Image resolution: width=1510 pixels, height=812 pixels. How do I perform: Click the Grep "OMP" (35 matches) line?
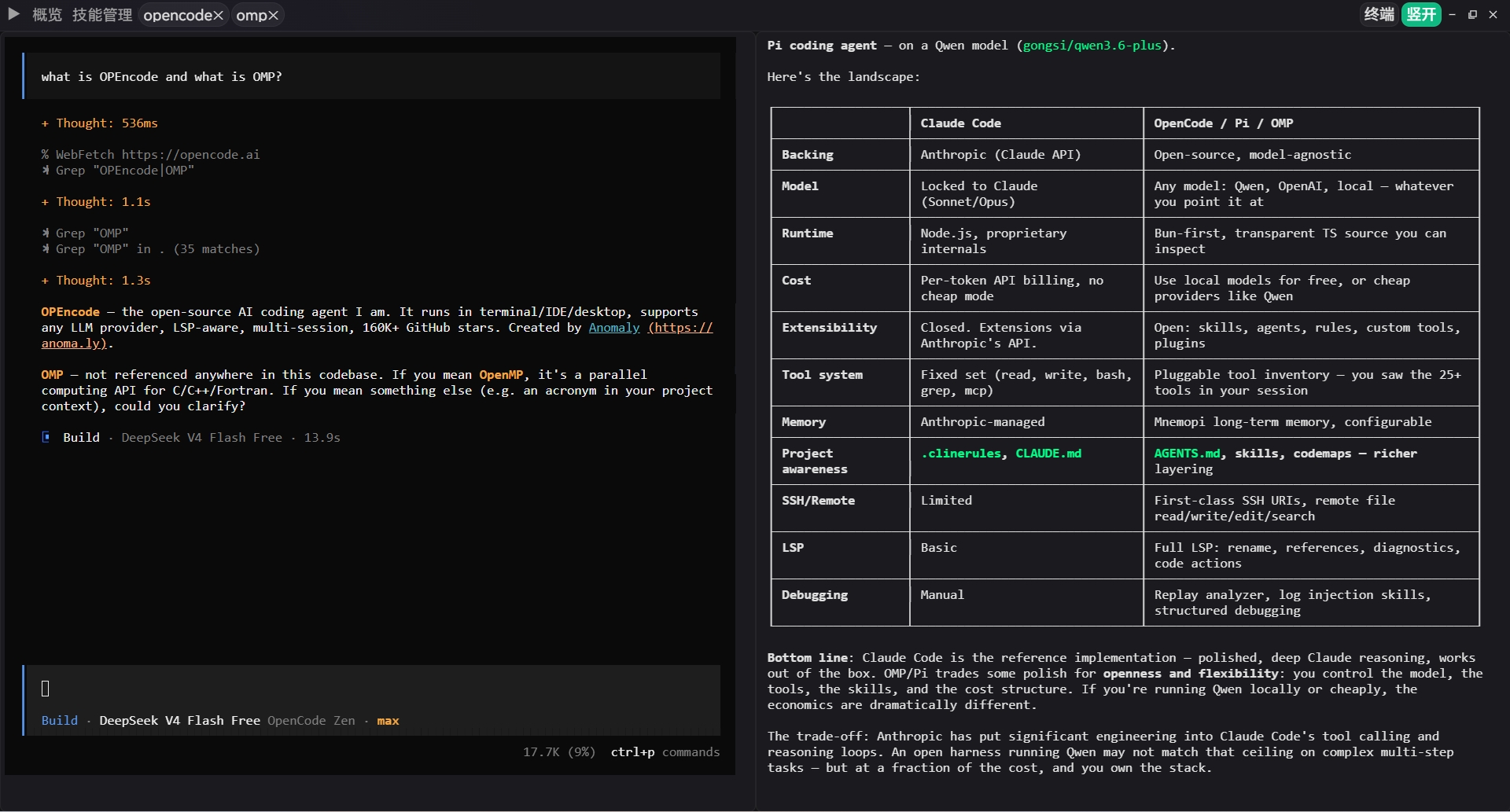click(150, 249)
